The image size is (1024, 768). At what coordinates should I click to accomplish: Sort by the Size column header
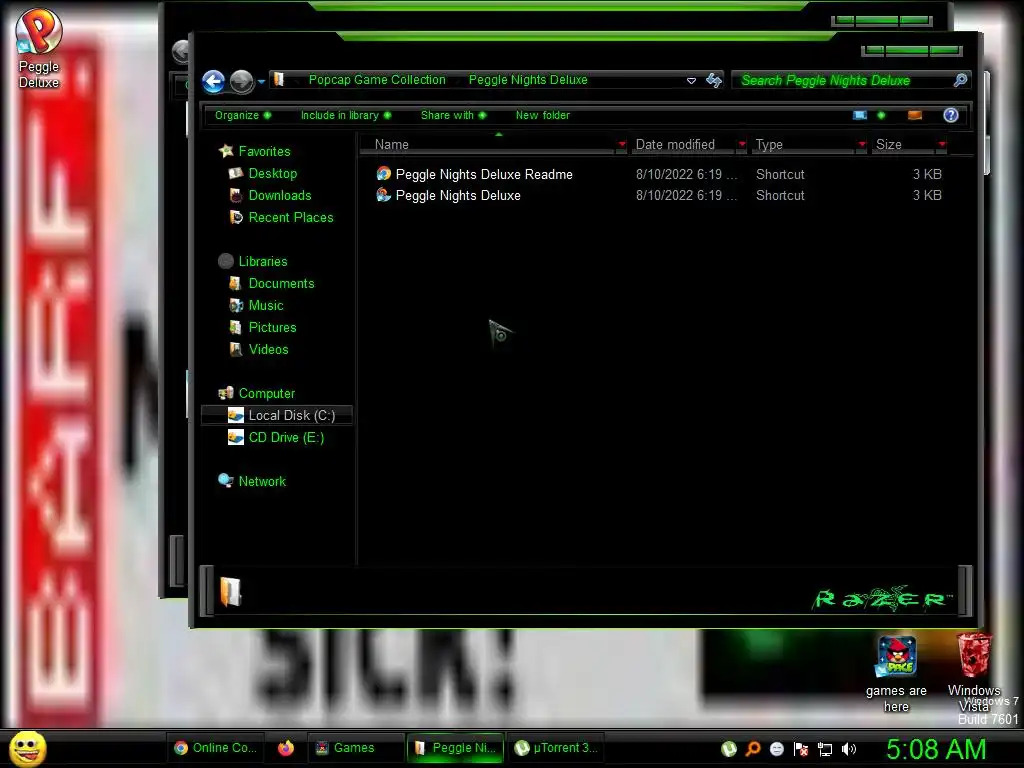904,144
